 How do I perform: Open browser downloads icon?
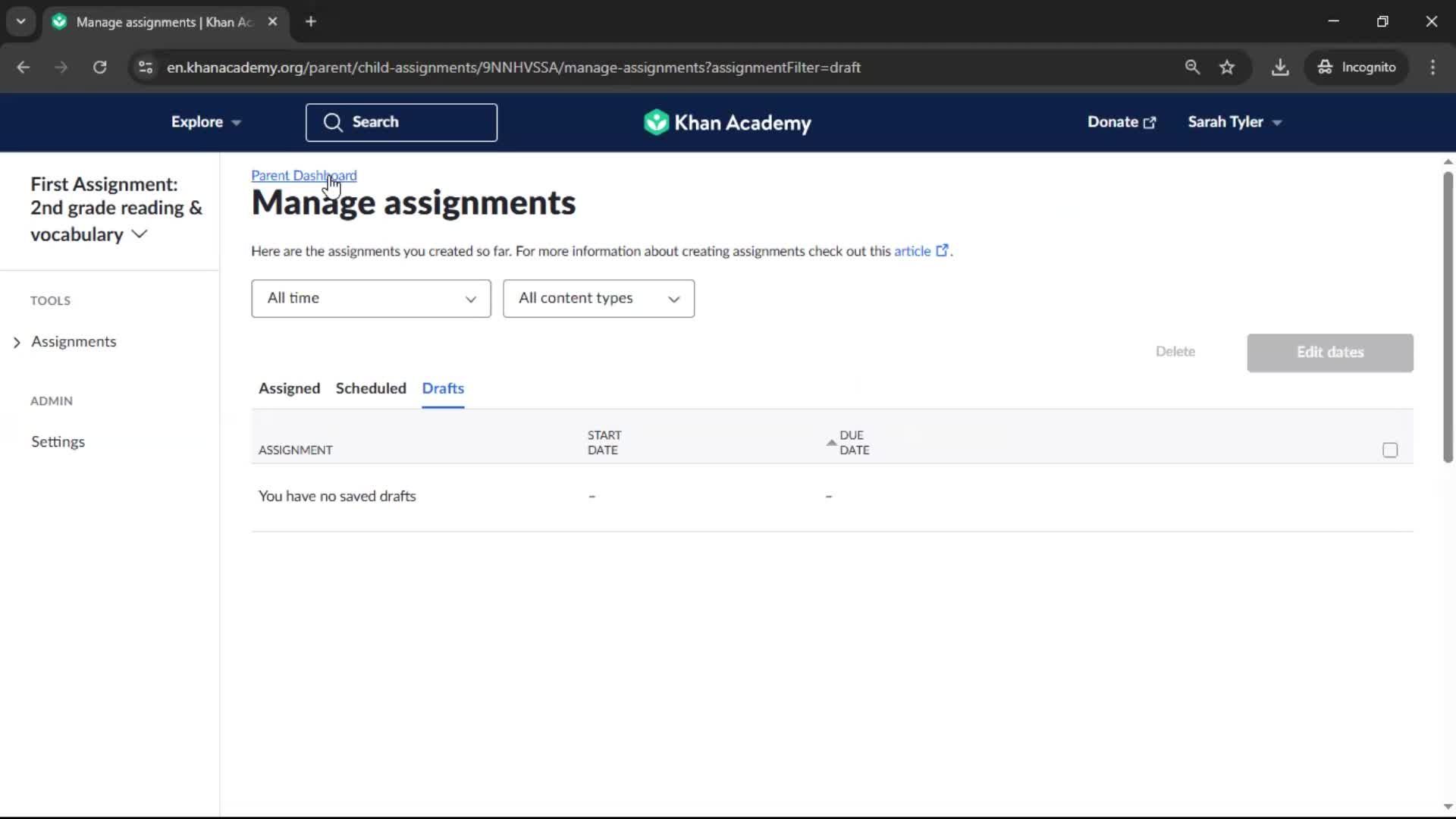pos(1280,67)
